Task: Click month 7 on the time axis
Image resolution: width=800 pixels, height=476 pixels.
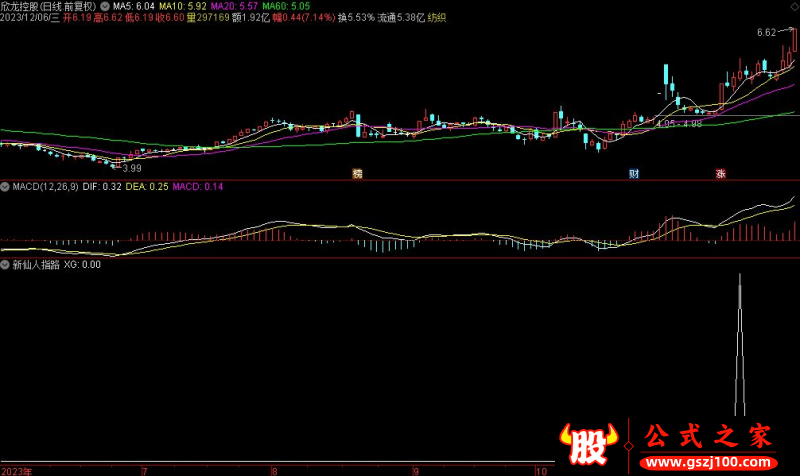Action: (145, 471)
